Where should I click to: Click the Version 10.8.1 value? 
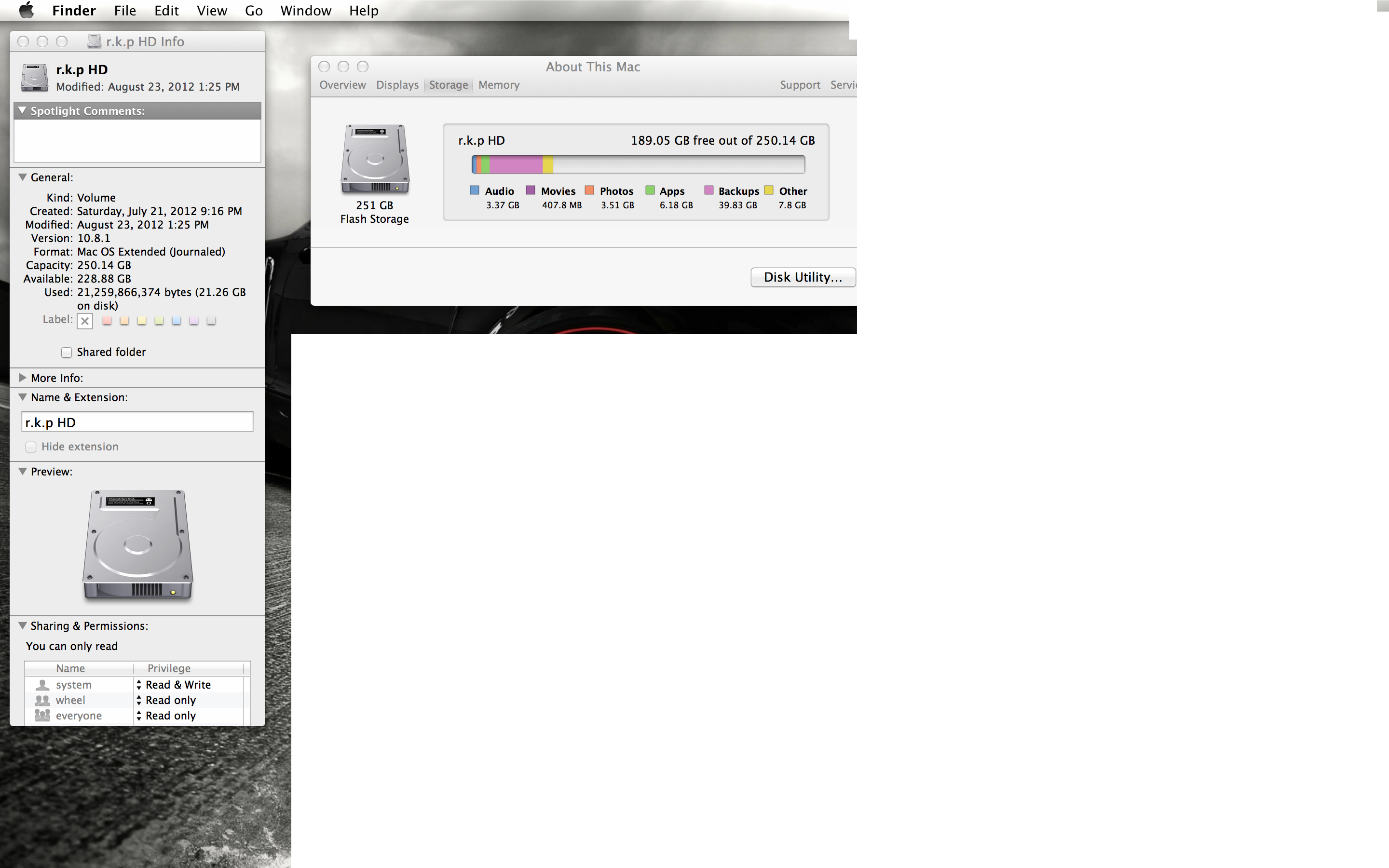[x=94, y=238]
